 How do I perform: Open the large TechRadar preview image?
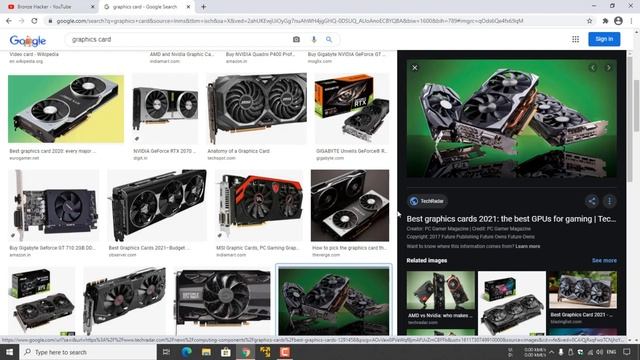511,119
